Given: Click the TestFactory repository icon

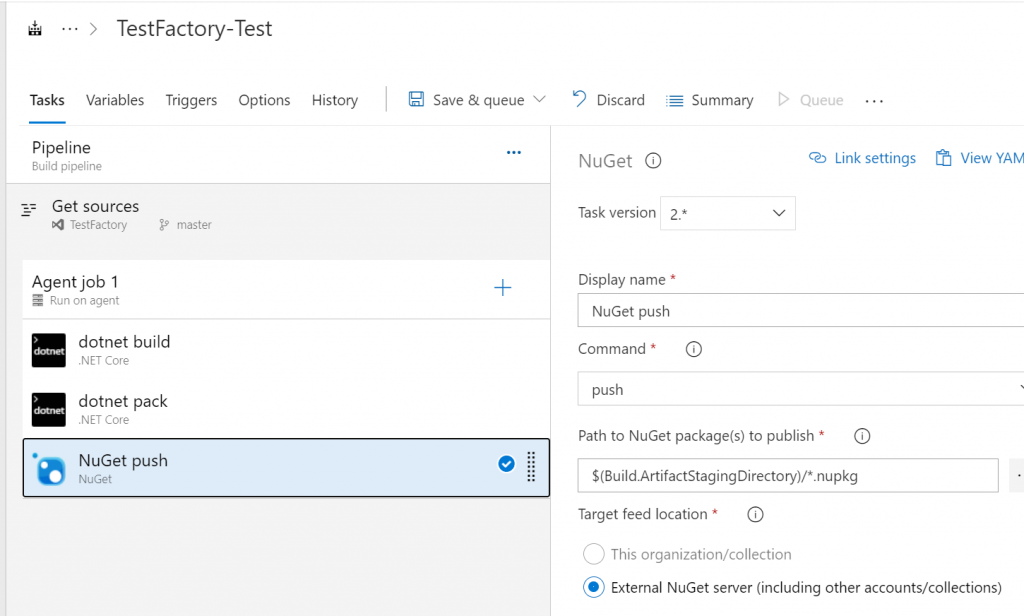Looking at the screenshot, I should pyautogui.click(x=58, y=225).
